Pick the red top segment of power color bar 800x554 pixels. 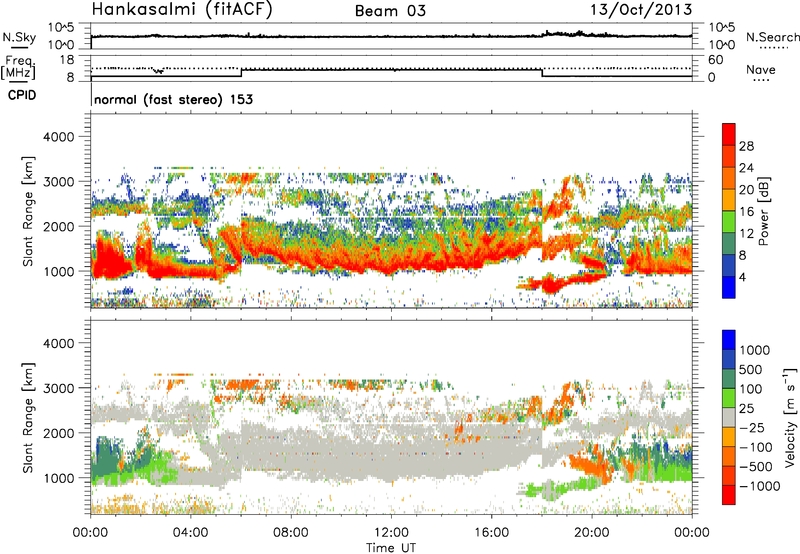(x=729, y=134)
